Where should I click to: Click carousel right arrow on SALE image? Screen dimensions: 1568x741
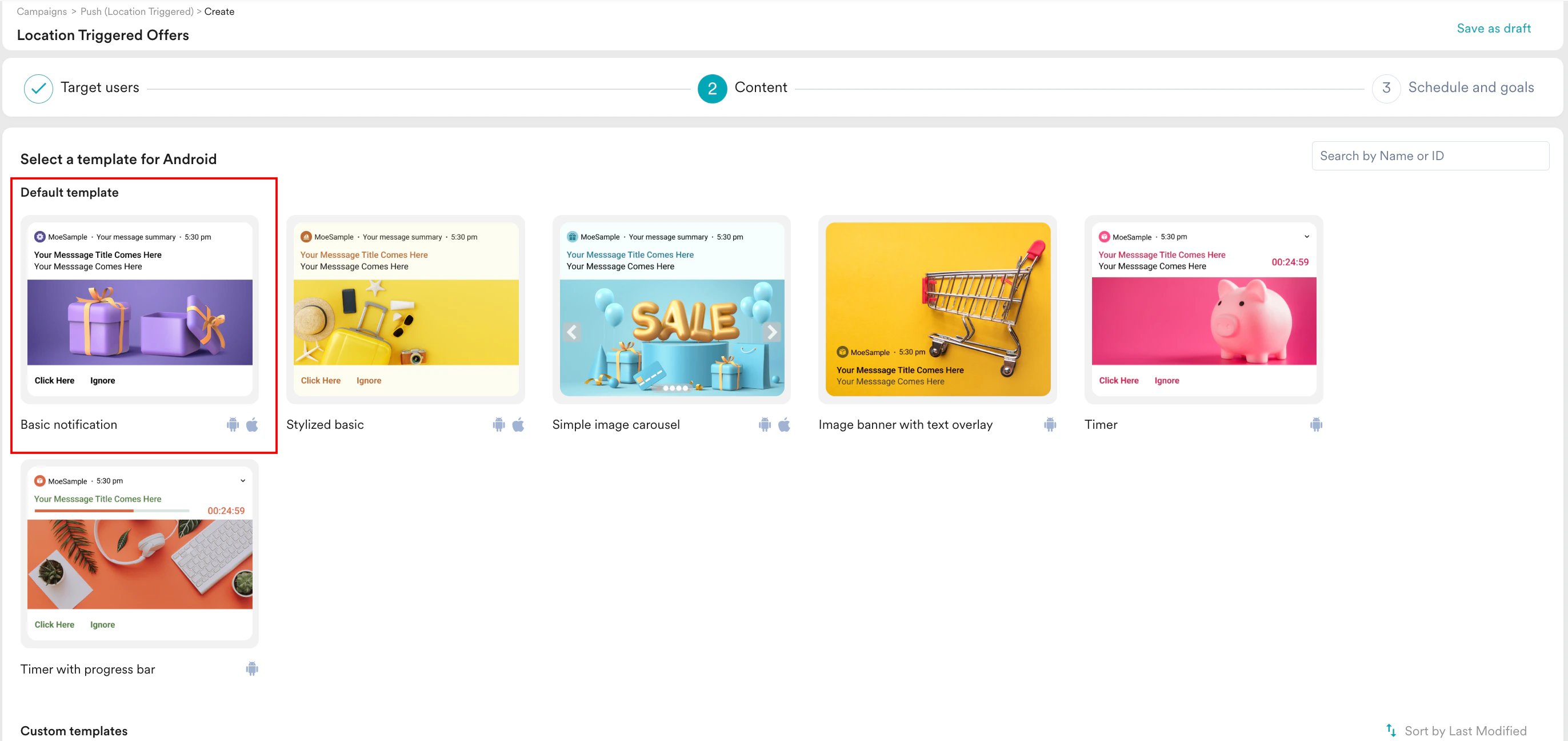[771, 332]
